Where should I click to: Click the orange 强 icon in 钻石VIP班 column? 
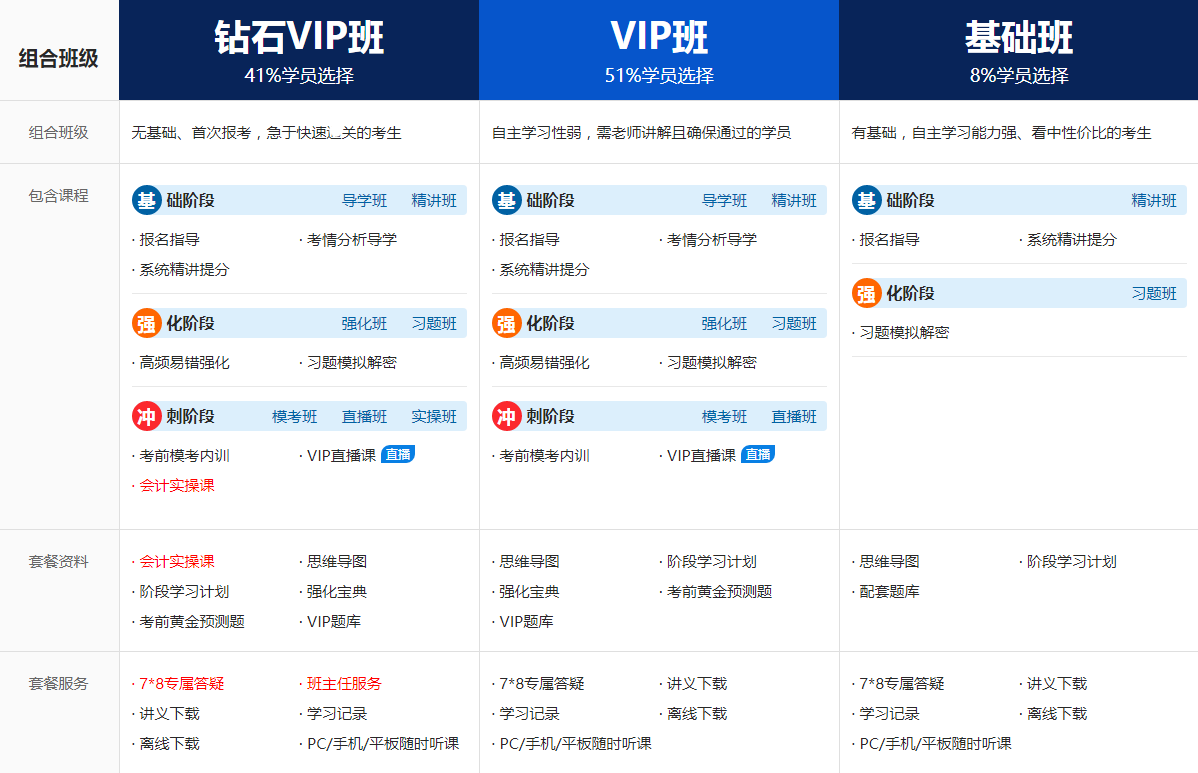[147, 323]
